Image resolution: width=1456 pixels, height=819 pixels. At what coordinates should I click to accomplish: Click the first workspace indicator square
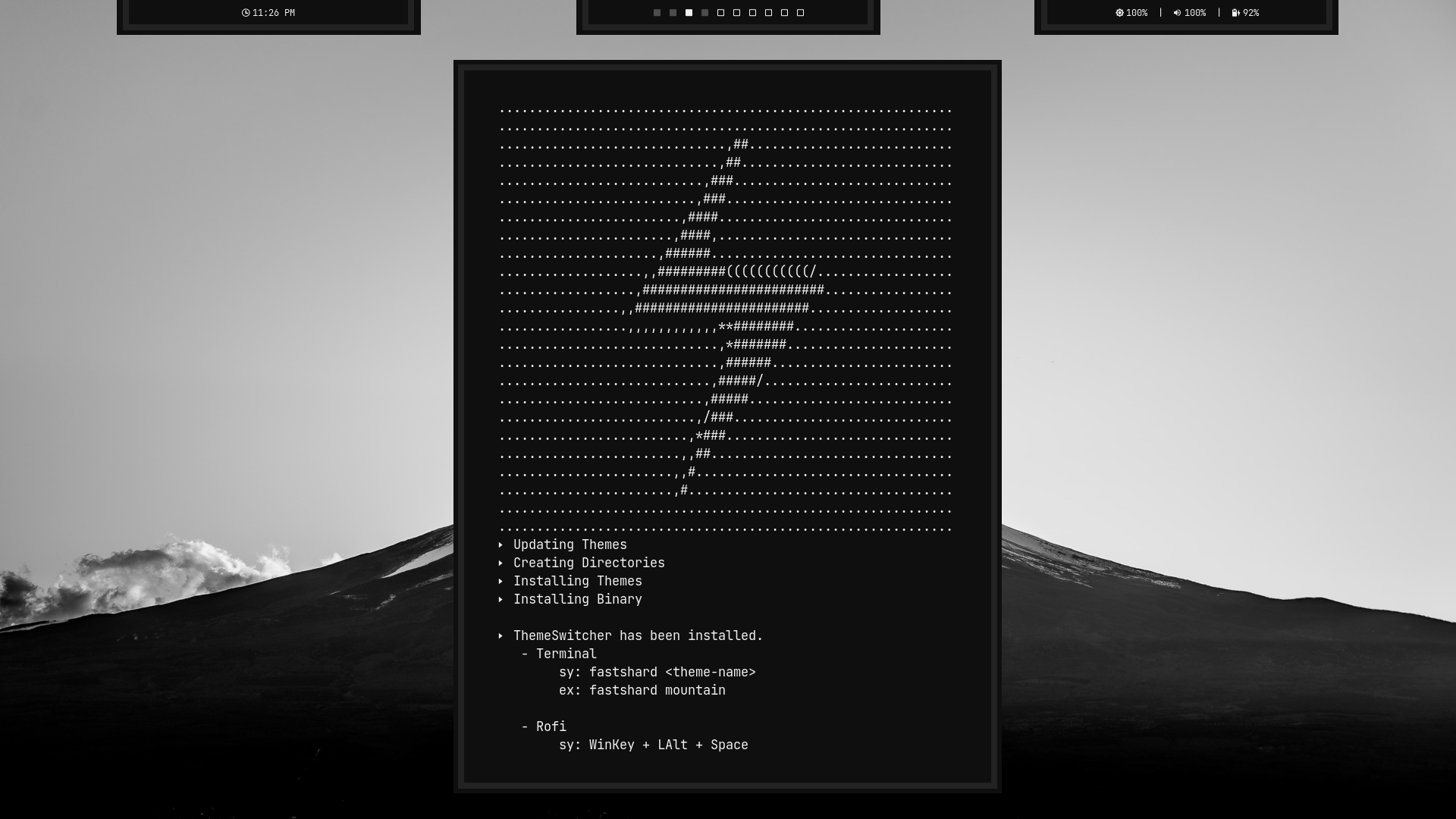pyautogui.click(x=657, y=13)
